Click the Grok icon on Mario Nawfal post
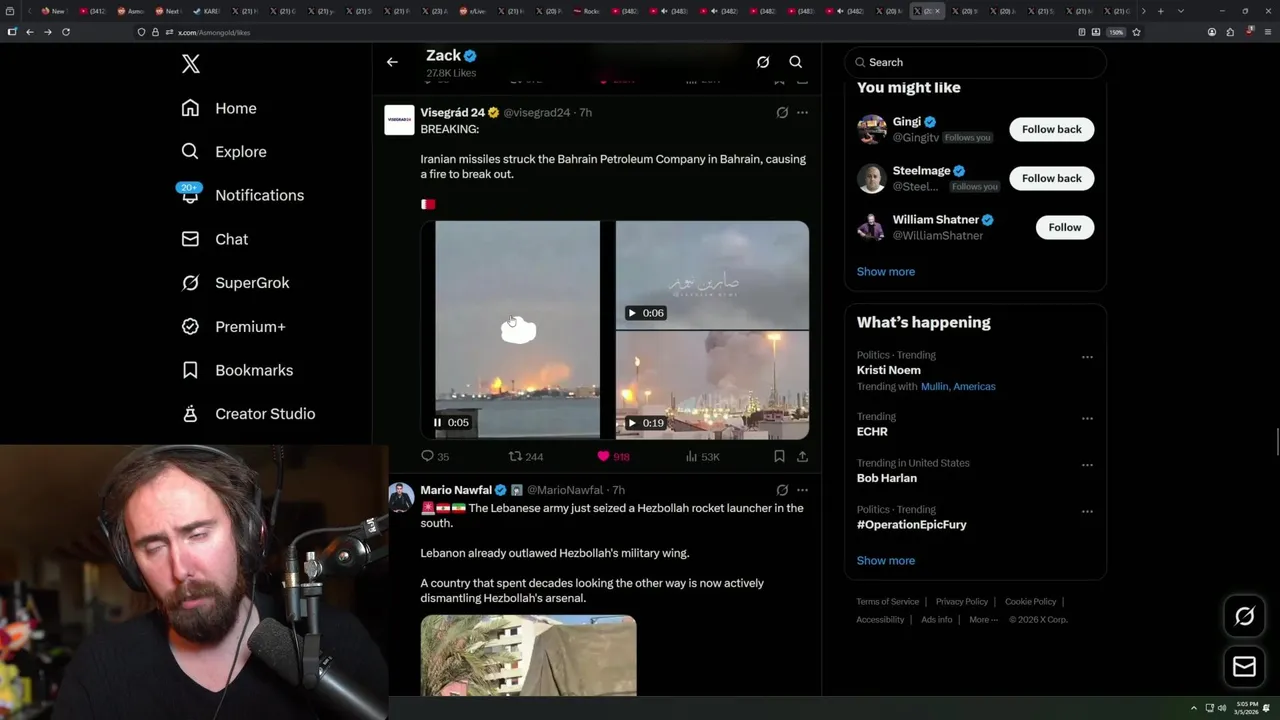 [782, 490]
